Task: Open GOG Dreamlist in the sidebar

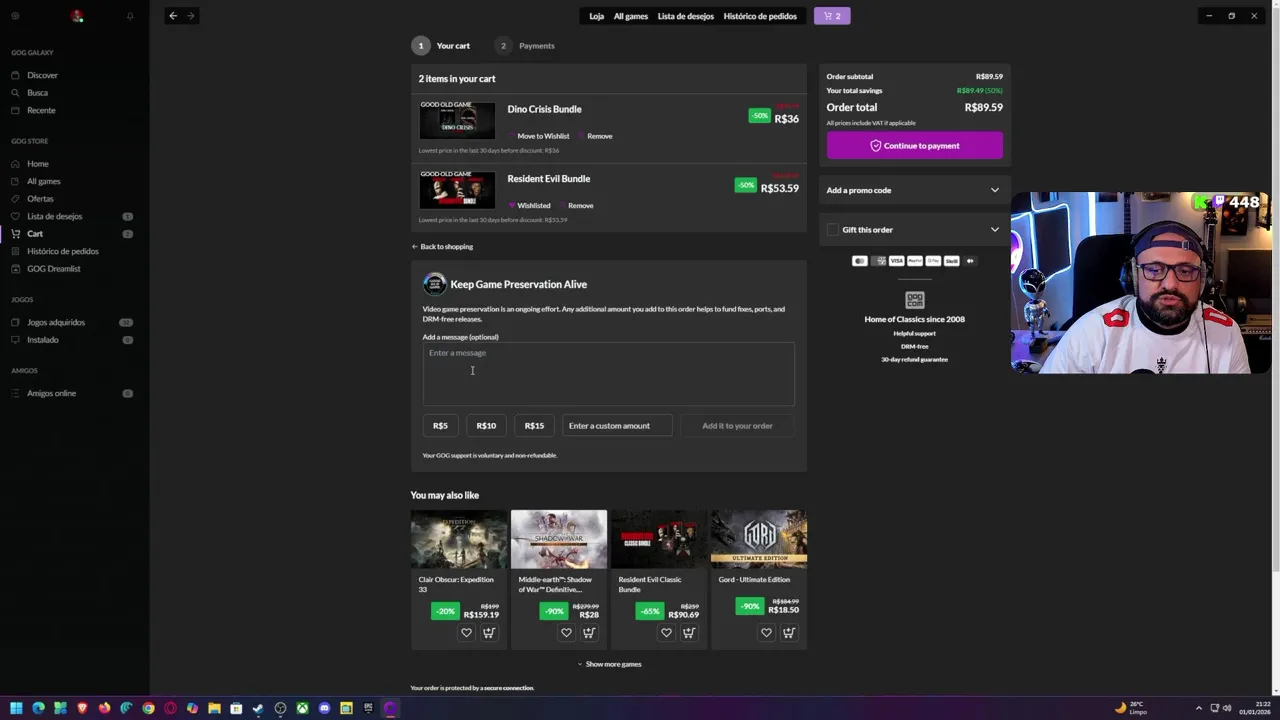Action: coord(53,269)
